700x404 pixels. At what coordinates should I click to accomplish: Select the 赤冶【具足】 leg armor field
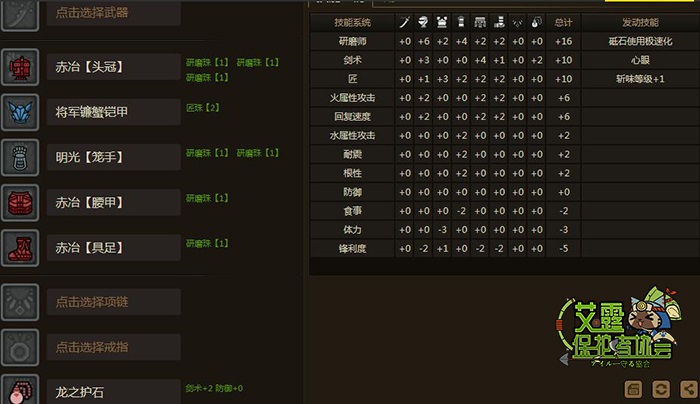coord(114,248)
